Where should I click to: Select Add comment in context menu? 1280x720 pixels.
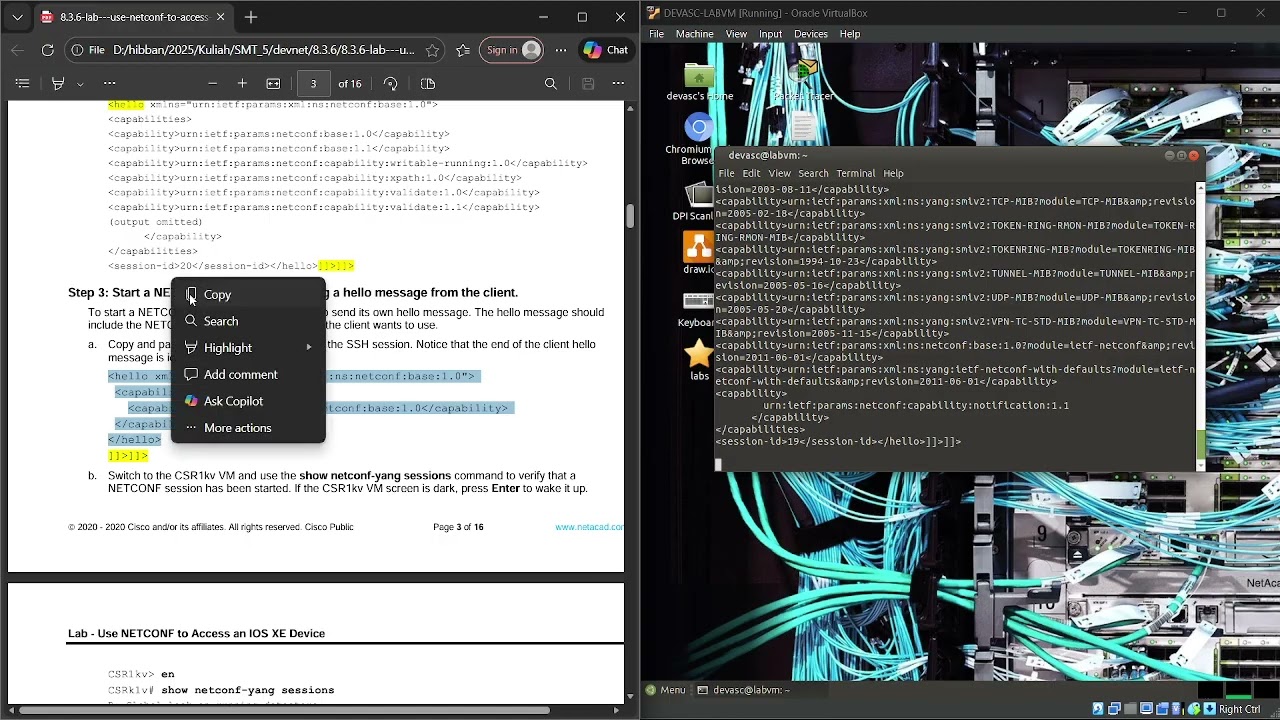[248, 374]
